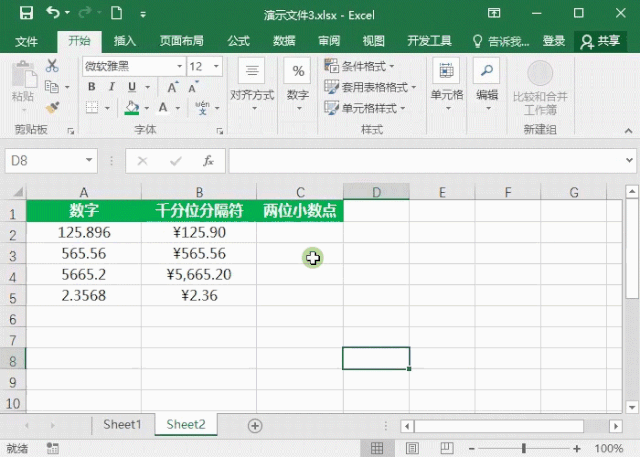Screen dimensions: 640x457
Task: Click the Name Box showing D8
Action: click(44, 160)
